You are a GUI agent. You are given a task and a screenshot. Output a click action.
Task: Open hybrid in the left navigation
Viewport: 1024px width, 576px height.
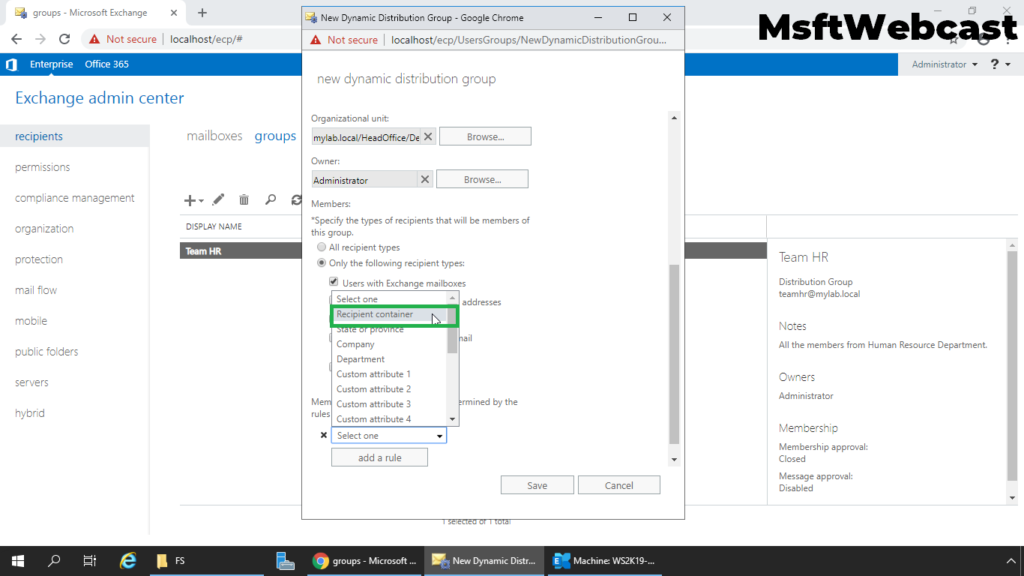[x=30, y=413]
